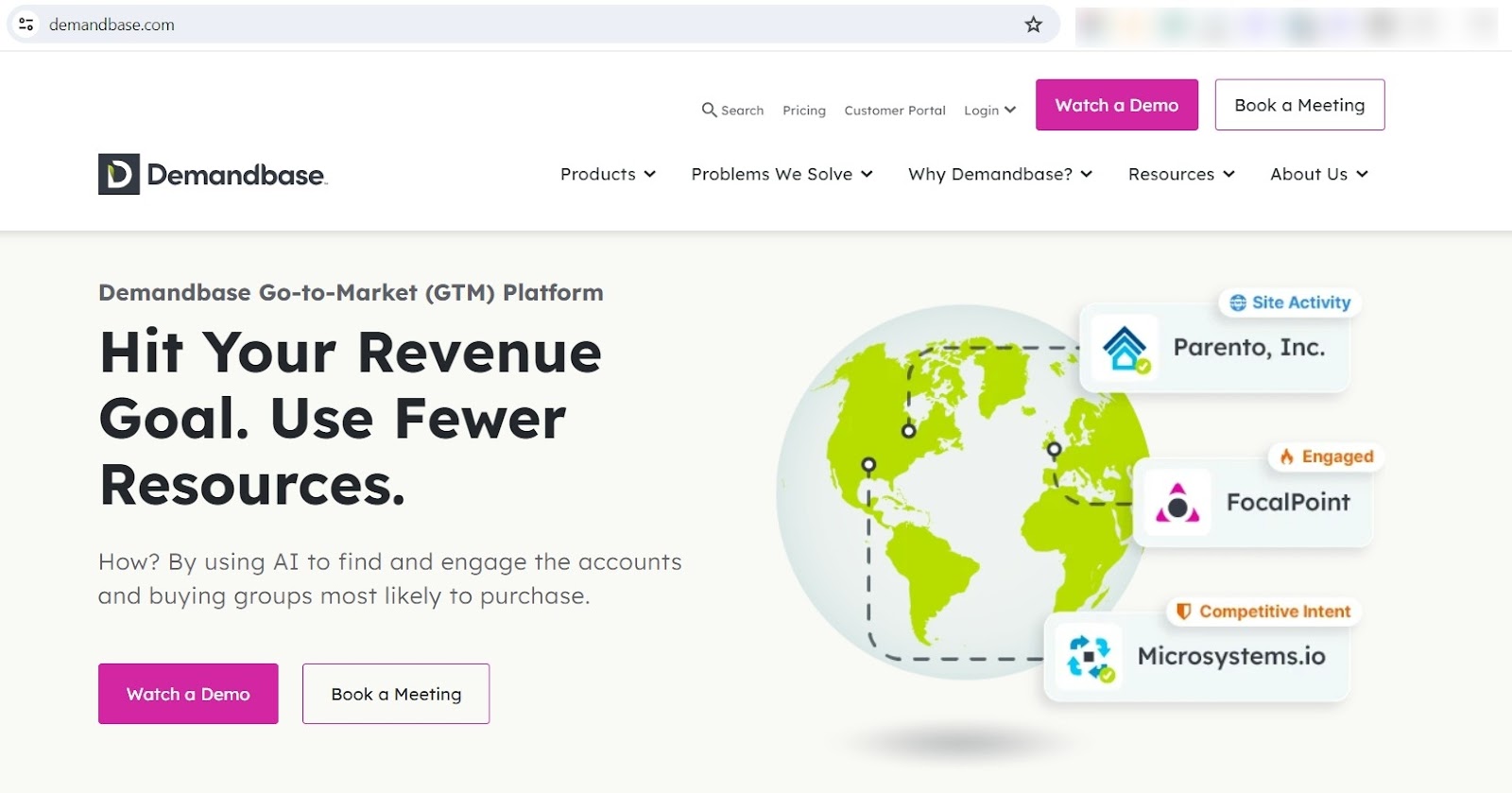This screenshot has width=1512, height=793.
Task: Open the Customer Portal link
Action: (895, 111)
